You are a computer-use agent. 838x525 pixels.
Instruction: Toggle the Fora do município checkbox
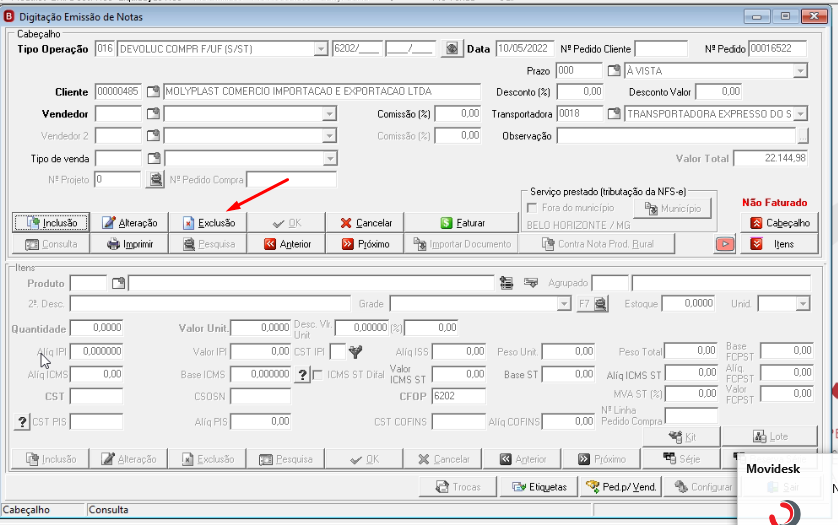pyautogui.click(x=532, y=207)
